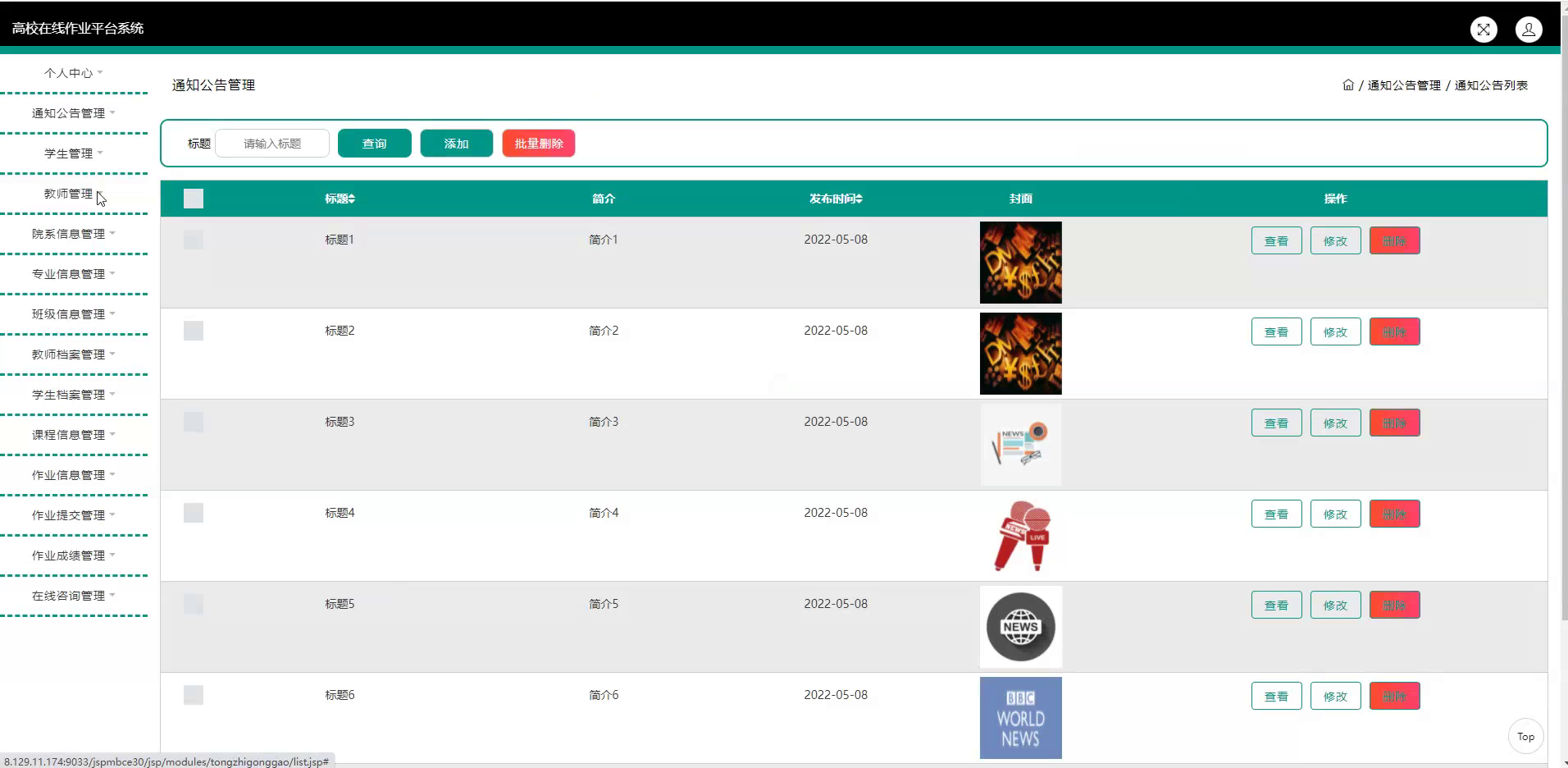This screenshot has height=768, width=1568.
Task: Click 查看 for 标题2 row
Action: [1277, 332]
